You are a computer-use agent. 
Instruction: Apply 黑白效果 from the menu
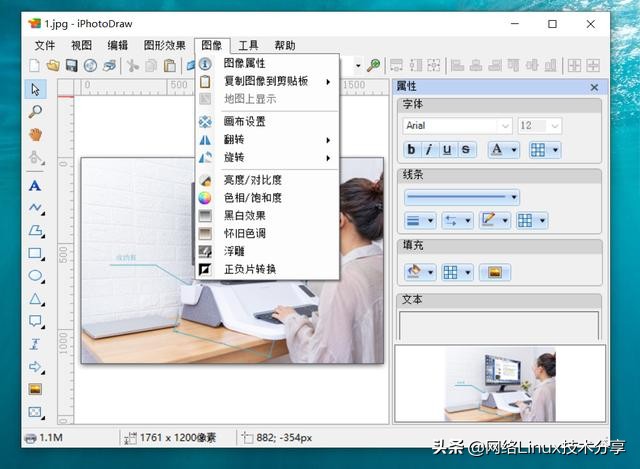coord(267,216)
